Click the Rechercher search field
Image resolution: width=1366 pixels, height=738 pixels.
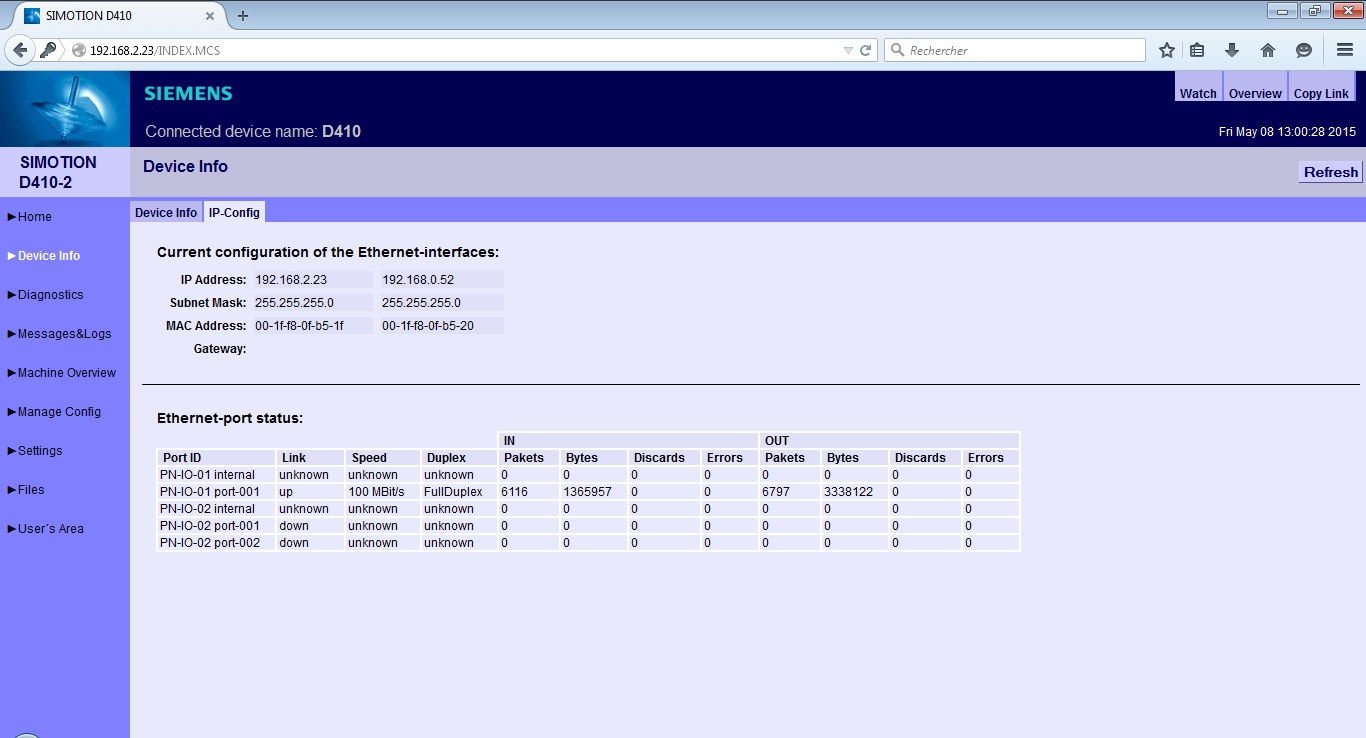tap(1015, 50)
